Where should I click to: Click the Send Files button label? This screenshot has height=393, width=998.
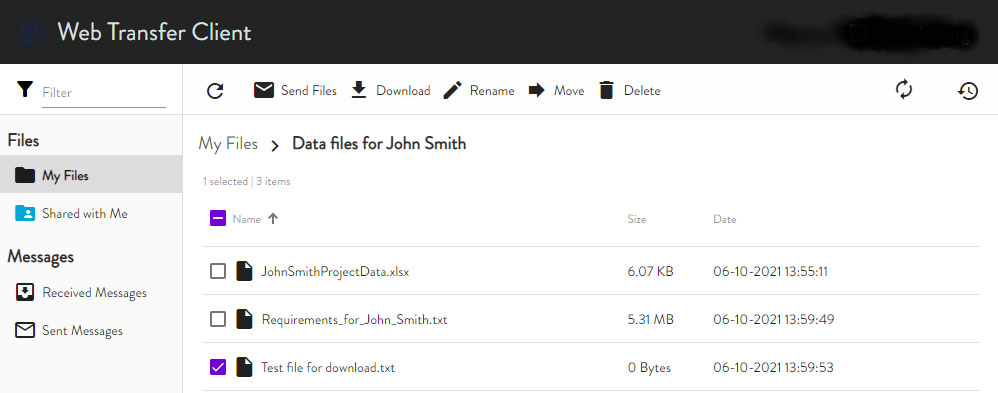click(309, 90)
